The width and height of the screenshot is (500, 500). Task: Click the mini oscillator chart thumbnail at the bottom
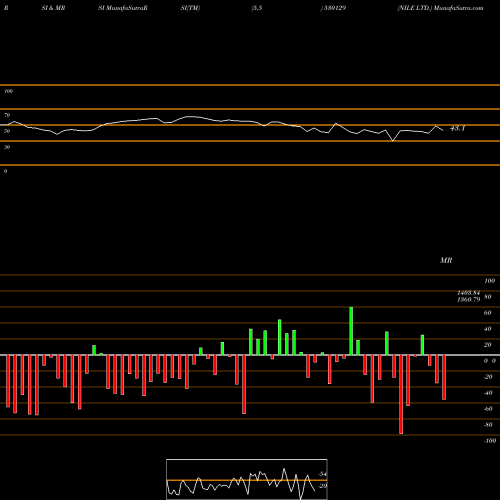247,479
